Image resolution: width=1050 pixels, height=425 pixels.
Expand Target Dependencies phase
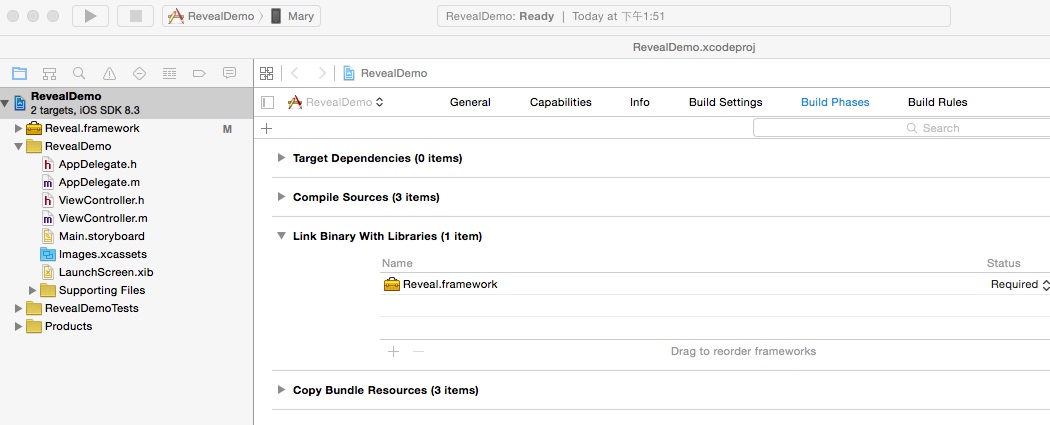point(281,158)
